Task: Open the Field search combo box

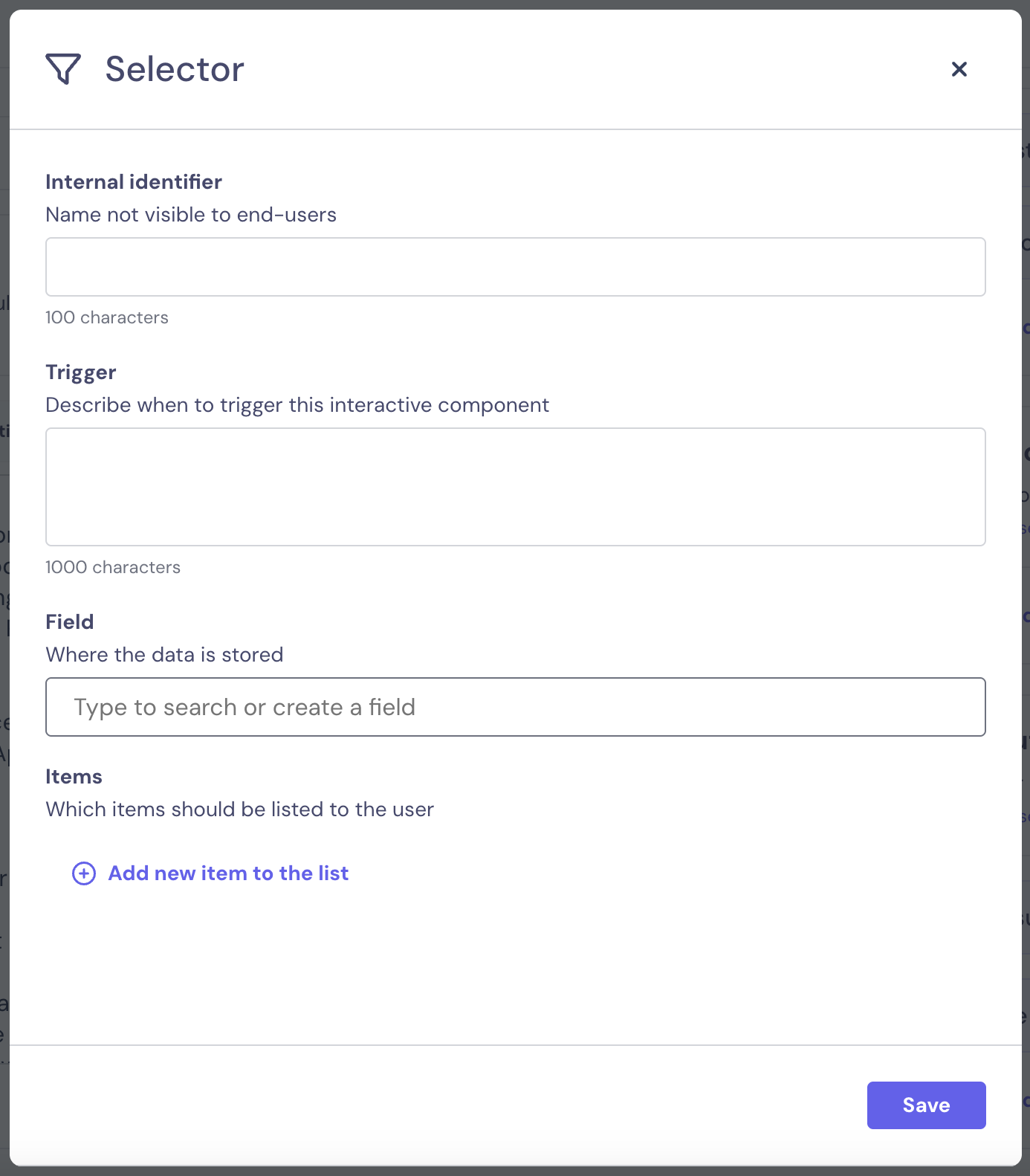Action: (x=515, y=707)
